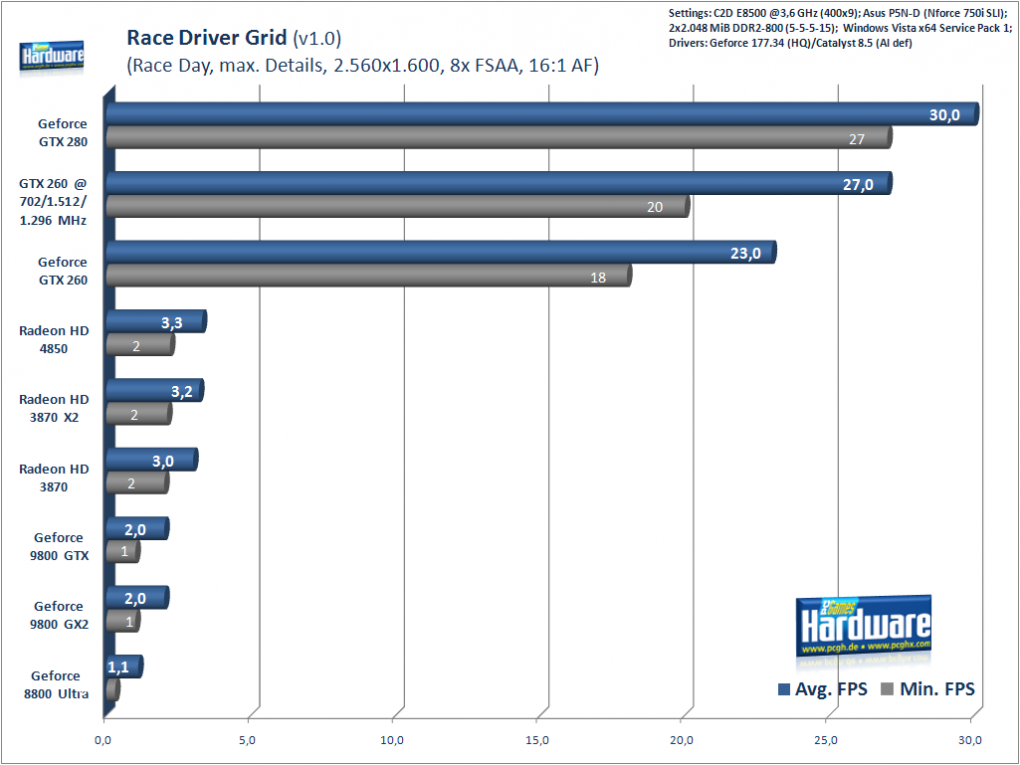Select the Geforce 9800 GX2 axis label

click(59, 615)
